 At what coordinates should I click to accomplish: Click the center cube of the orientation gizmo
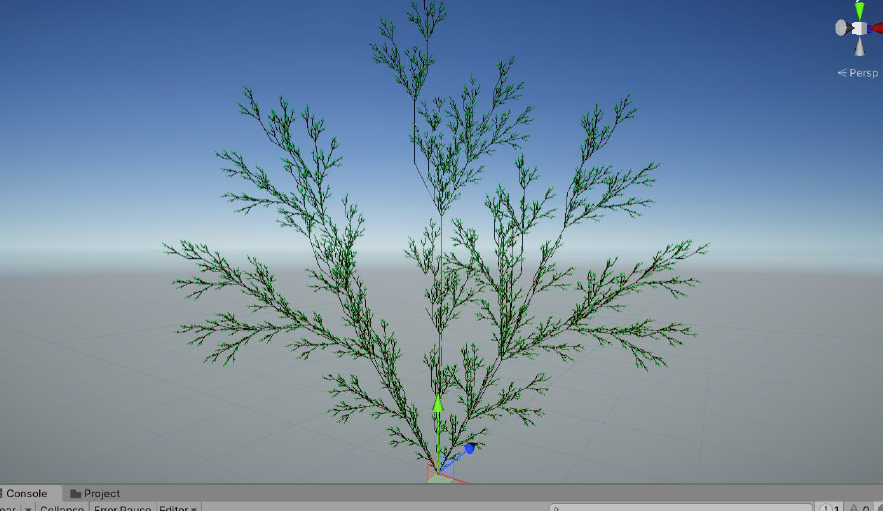(859, 28)
